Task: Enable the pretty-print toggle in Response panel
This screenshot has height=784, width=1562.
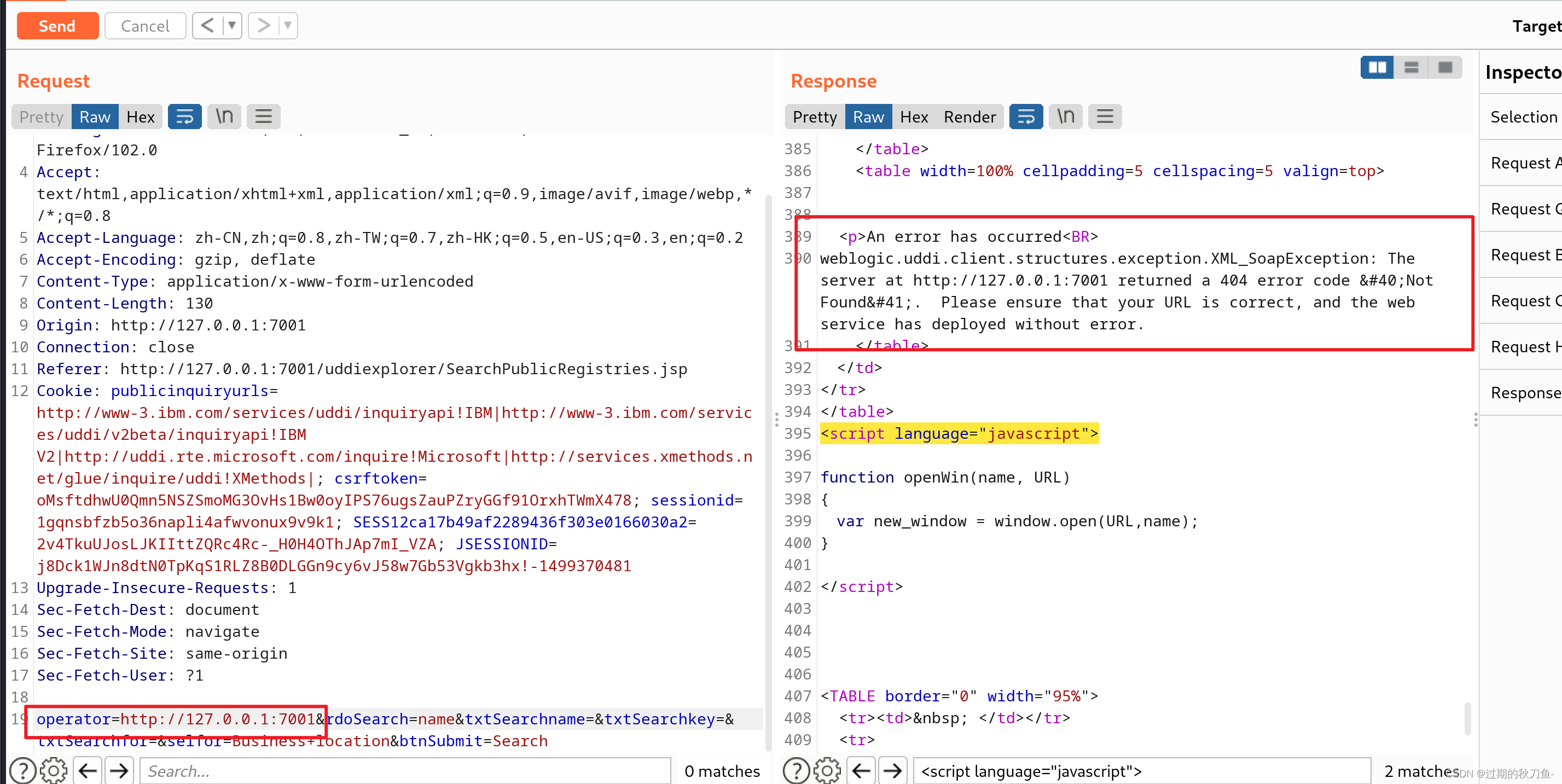Action: [x=813, y=117]
